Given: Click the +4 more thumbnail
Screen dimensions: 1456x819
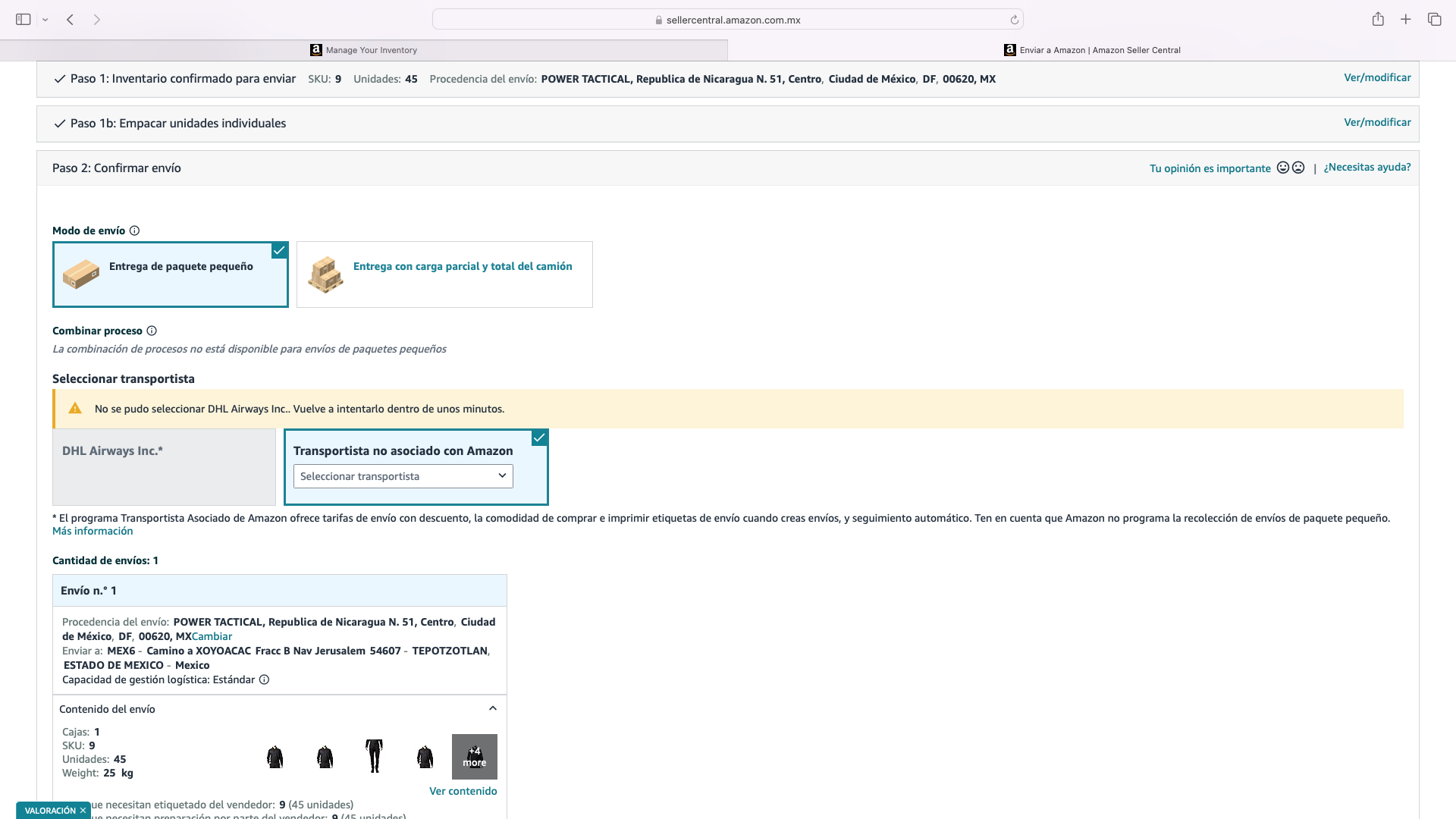Looking at the screenshot, I should (x=475, y=757).
